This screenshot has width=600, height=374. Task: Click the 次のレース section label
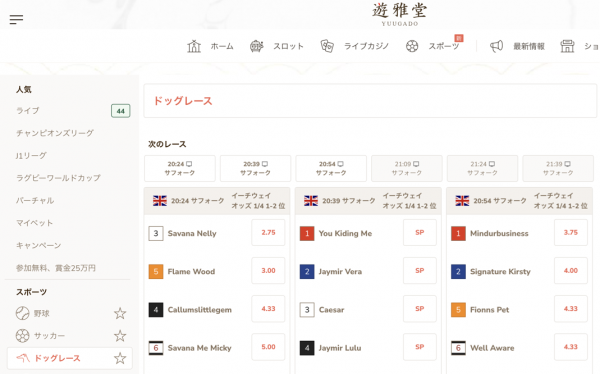click(x=167, y=144)
